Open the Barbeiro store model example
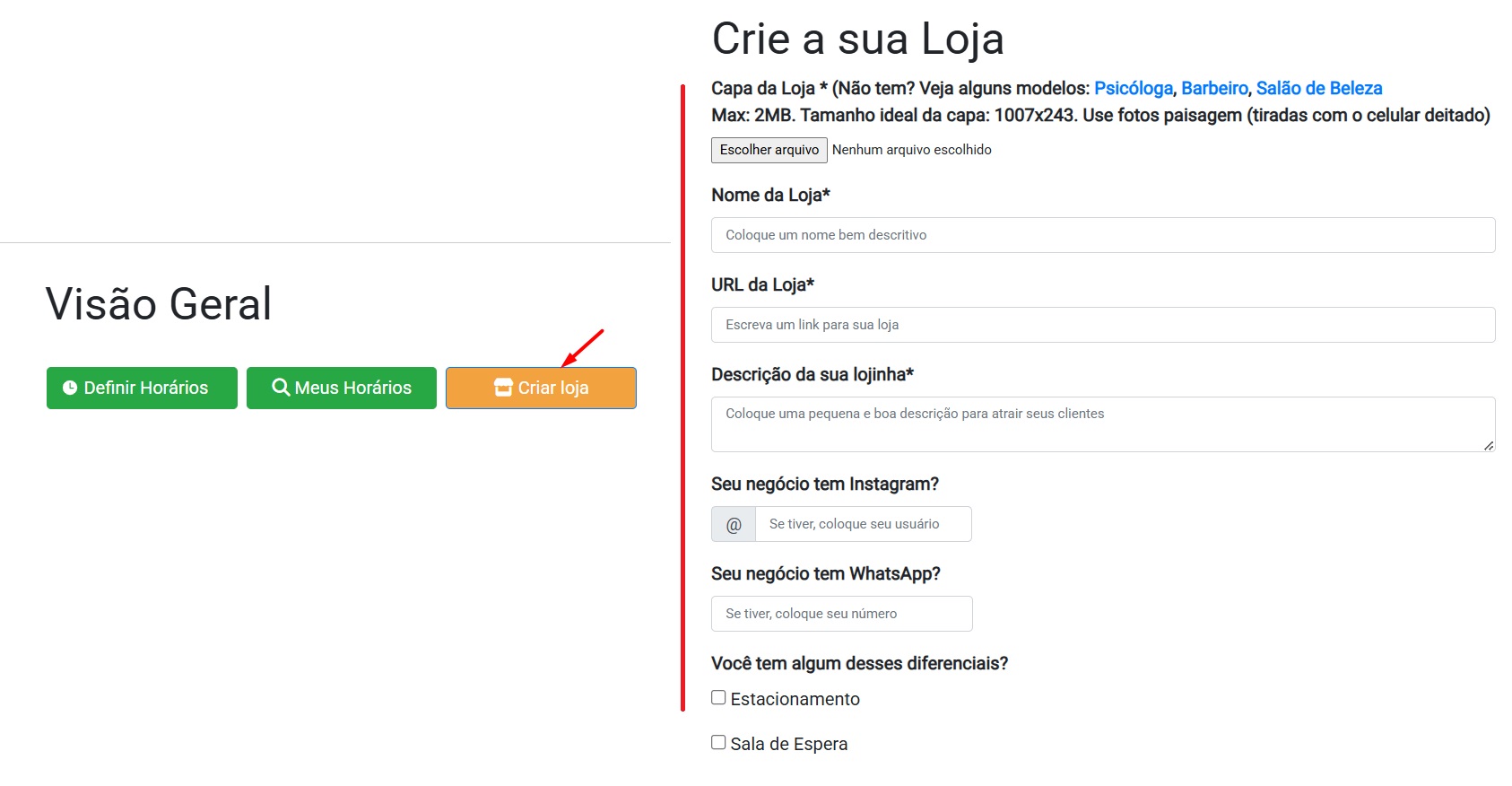Screen dimensions: 1512x786 (x=1215, y=87)
